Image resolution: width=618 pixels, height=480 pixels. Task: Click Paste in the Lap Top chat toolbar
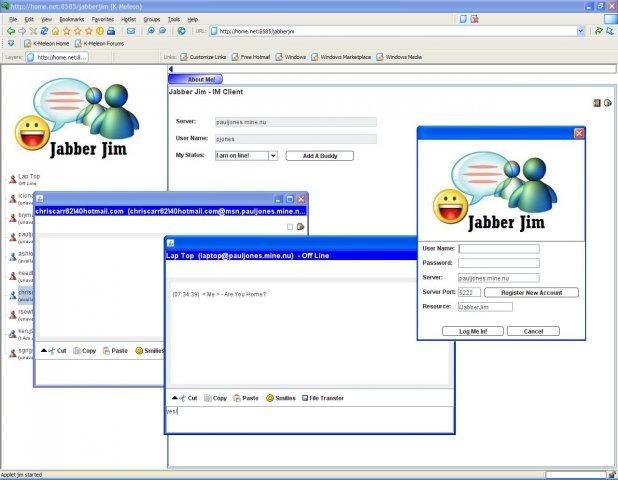246,398
